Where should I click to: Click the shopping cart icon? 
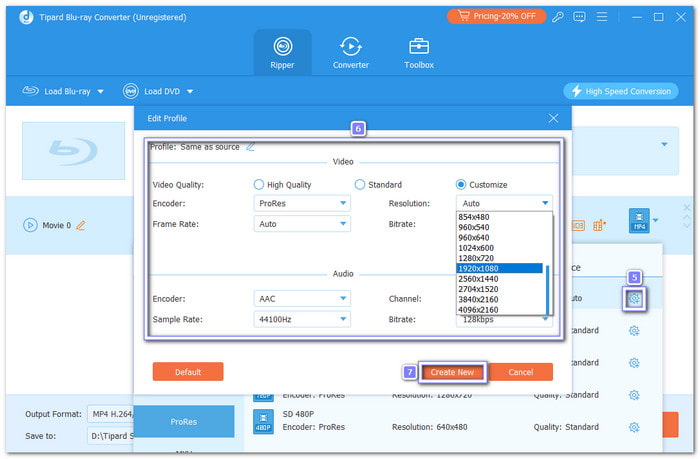[x=464, y=16]
